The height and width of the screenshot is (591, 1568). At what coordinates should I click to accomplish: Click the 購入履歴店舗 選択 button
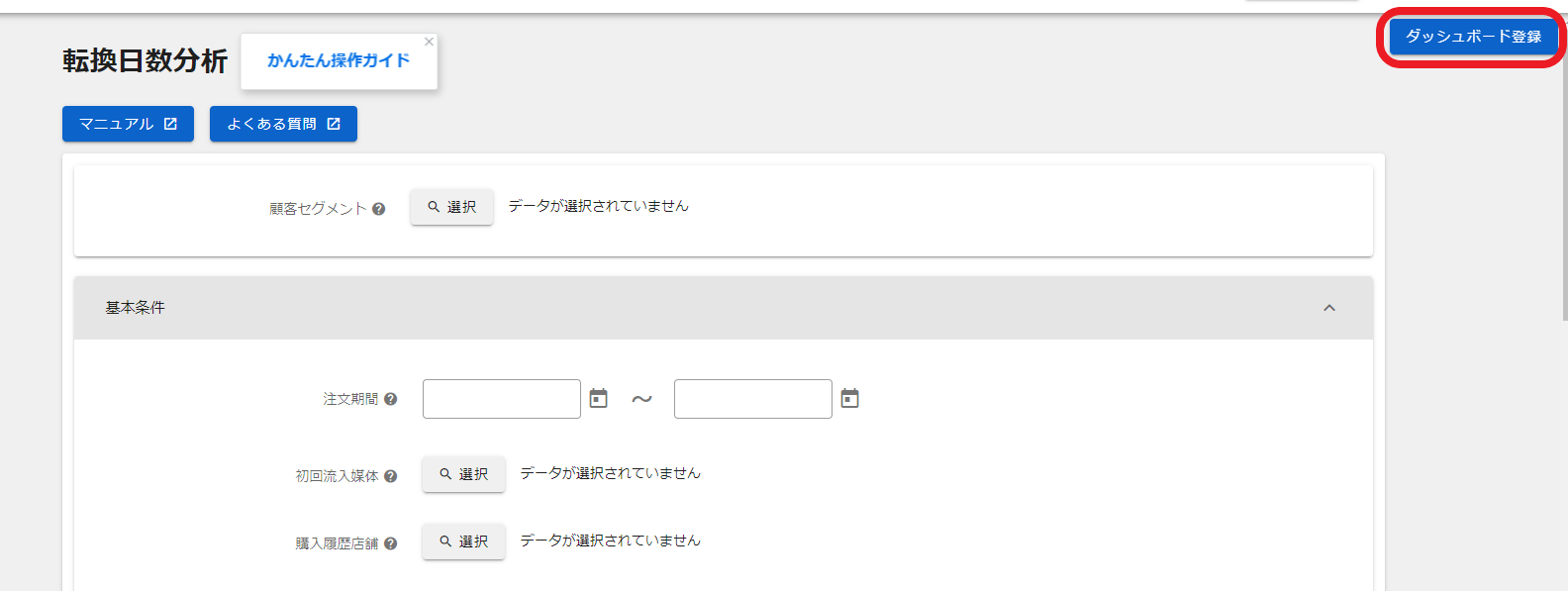pos(463,542)
